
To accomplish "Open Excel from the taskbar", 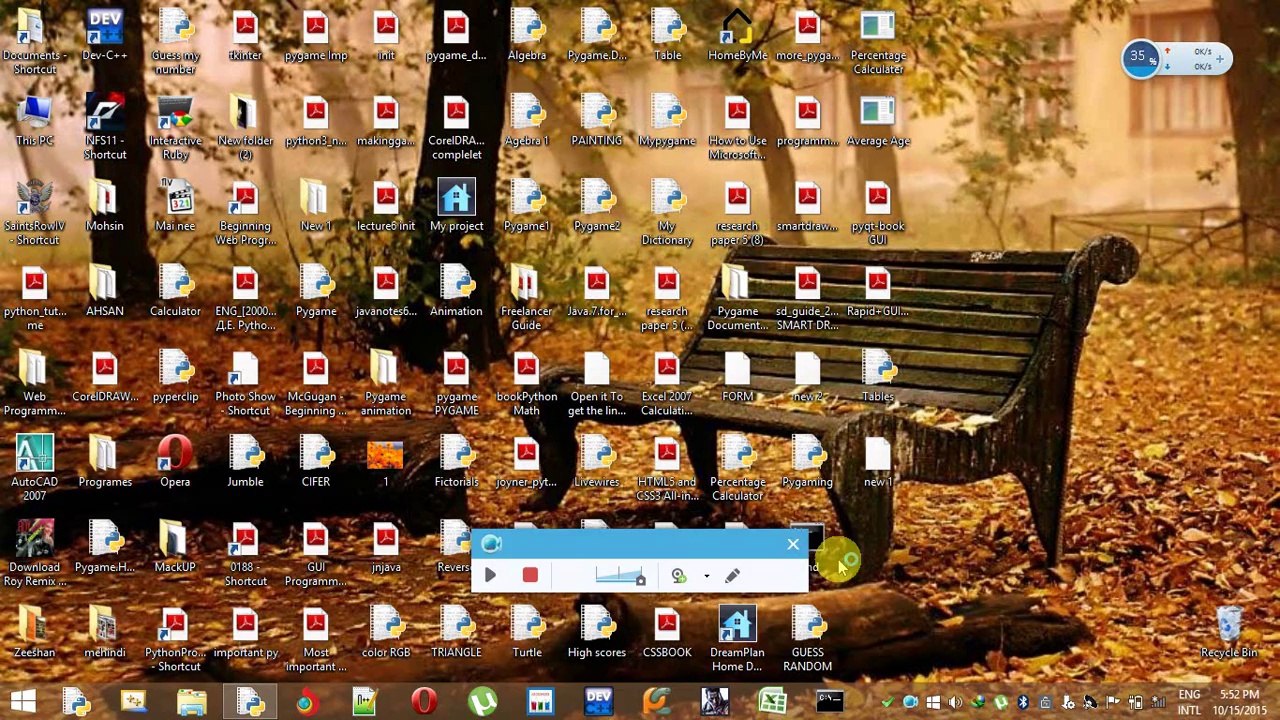I will [772, 702].
